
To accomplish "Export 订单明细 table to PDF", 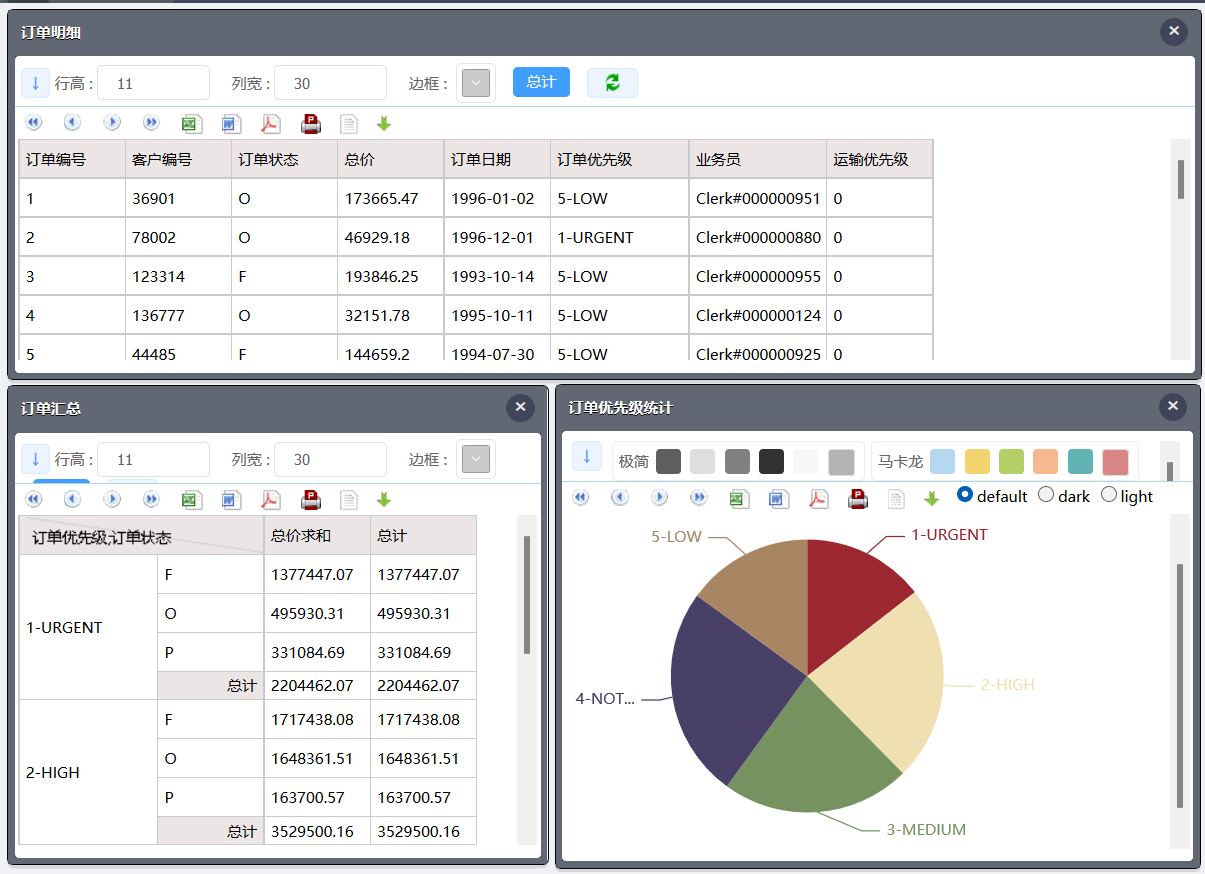I will pos(270,124).
